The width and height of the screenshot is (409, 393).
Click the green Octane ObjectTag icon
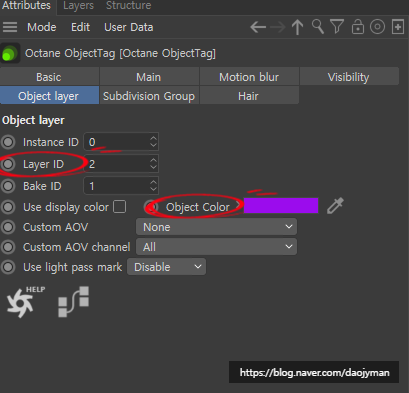(x=10, y=53)
